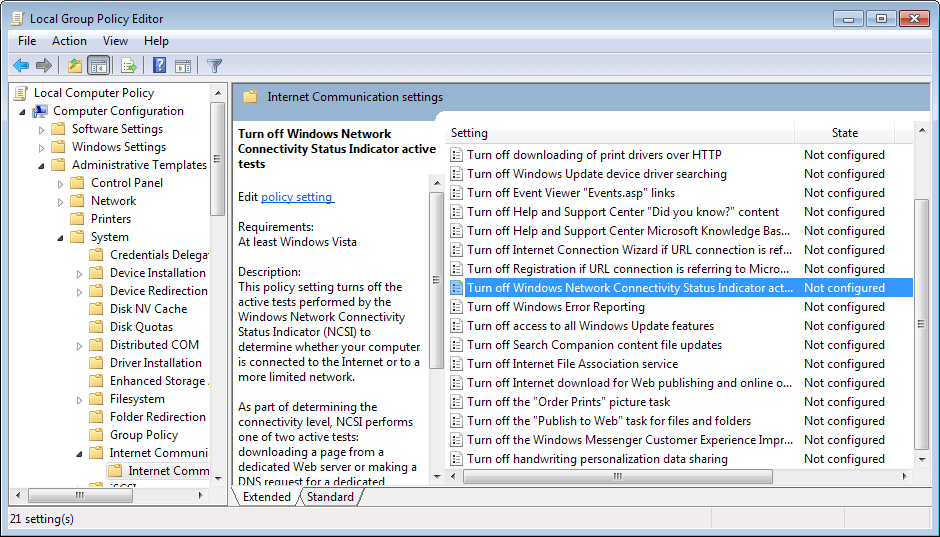Sort list by State column header
This screenshot has width=940, height=537.
click(845, 133)
